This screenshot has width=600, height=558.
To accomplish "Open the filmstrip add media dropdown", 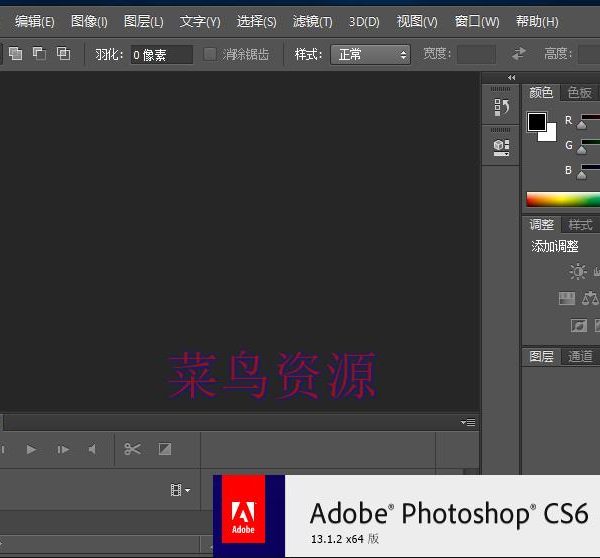I will click(x=180, y=490).
